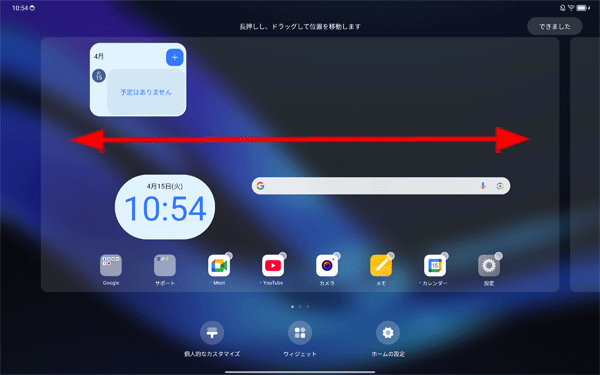Tap the microphone icon in search bar
Viewport: 600px width, 375px height.
point(483,186)
